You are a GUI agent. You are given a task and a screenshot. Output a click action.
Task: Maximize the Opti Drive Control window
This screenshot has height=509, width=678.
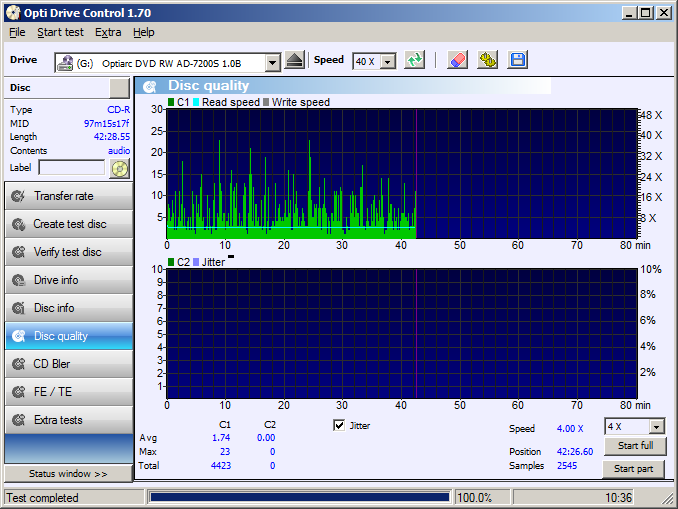[646, 13]
